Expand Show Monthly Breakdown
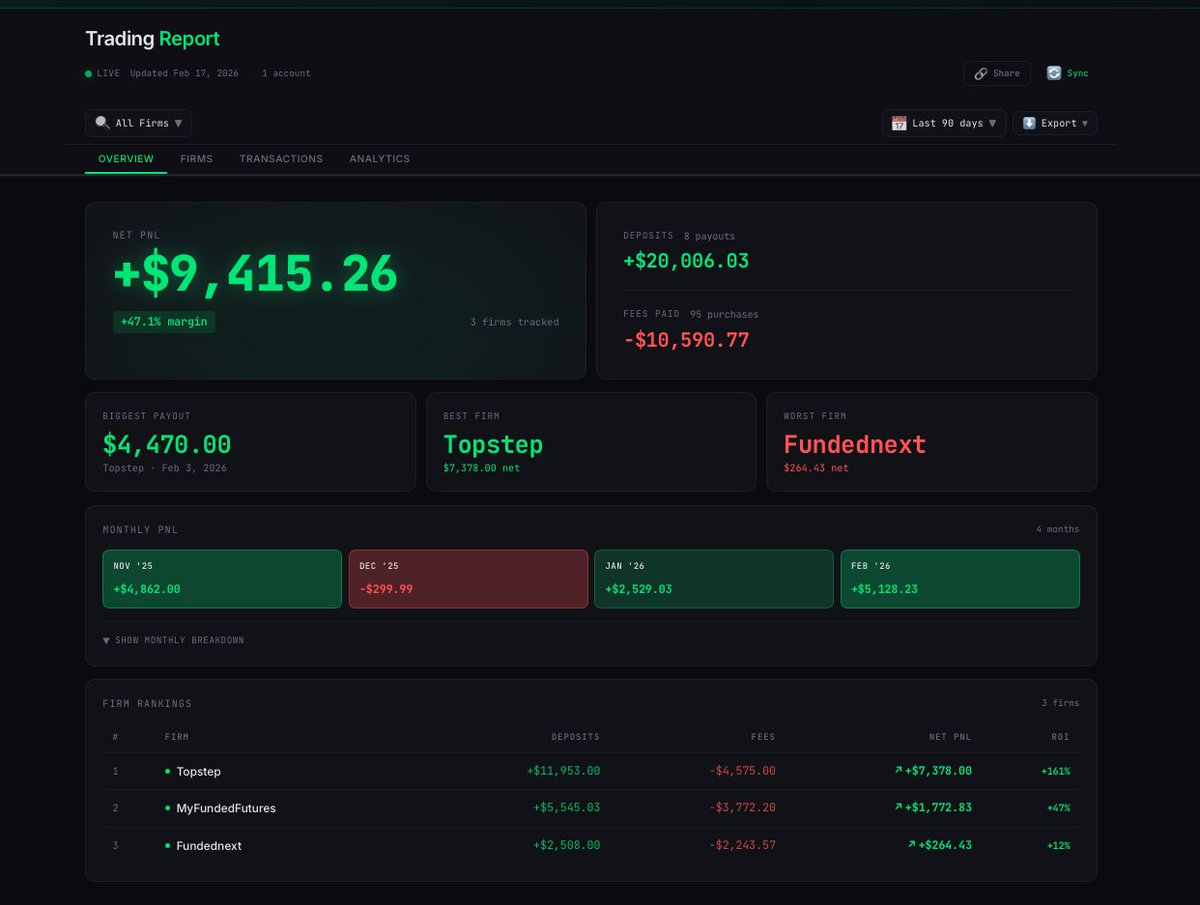Screen dimensions: 1200x905 [x=173, y=640]
